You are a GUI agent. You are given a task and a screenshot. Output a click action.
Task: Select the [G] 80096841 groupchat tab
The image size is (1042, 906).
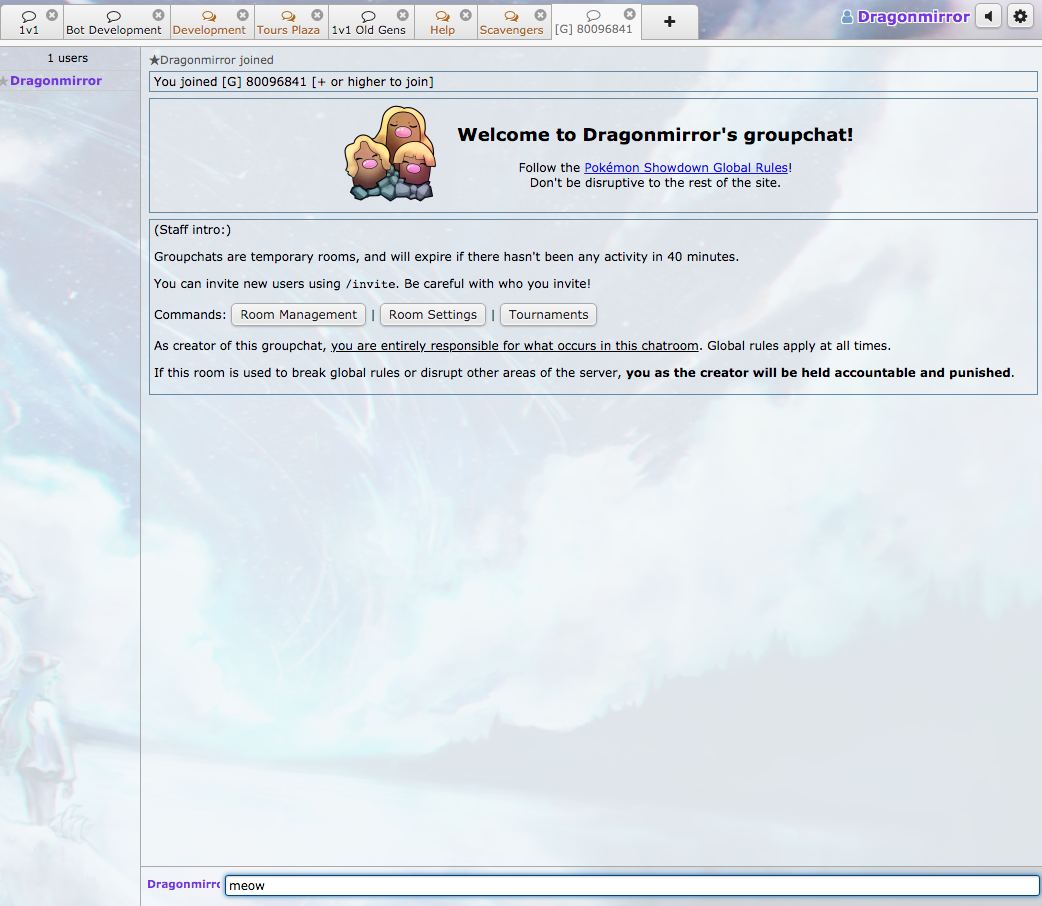tap(593, 23)
